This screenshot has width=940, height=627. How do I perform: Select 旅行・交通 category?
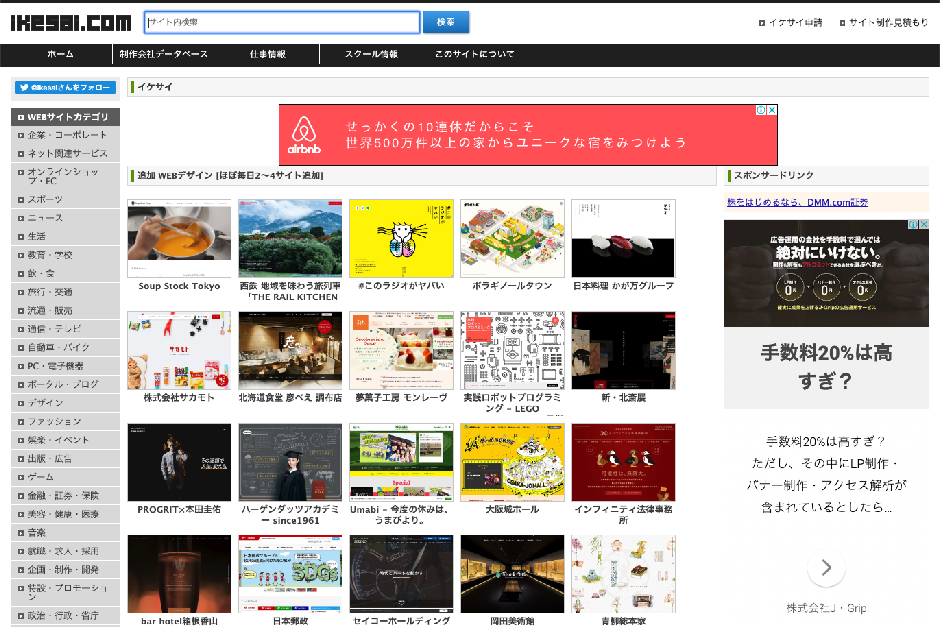click(65, 293)
